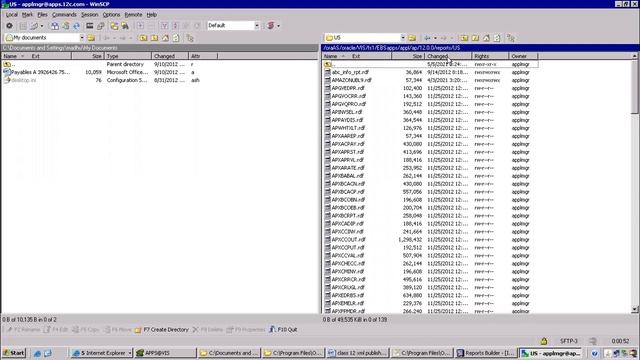Open the Commands menu

(64, 15)
